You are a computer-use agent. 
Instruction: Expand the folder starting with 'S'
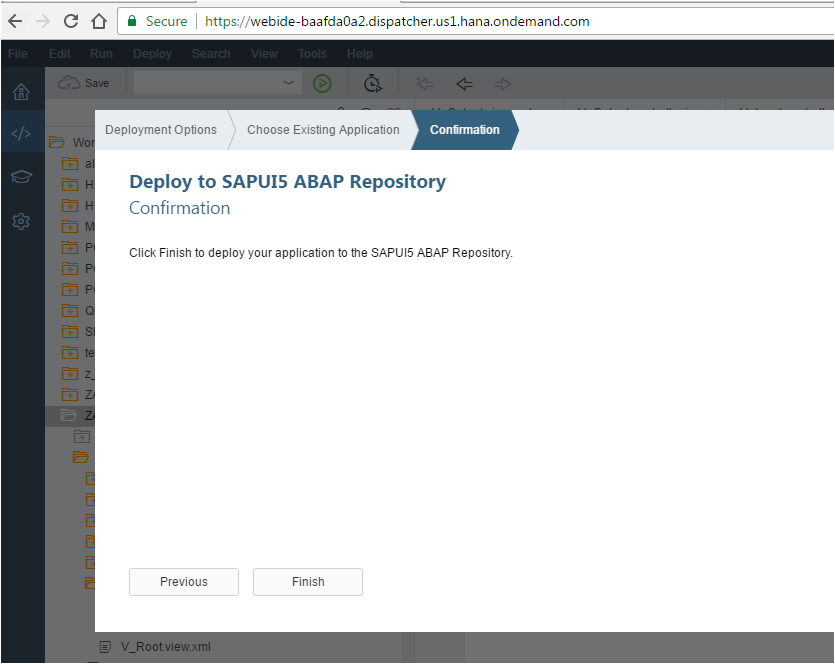[x=70, y=332]
